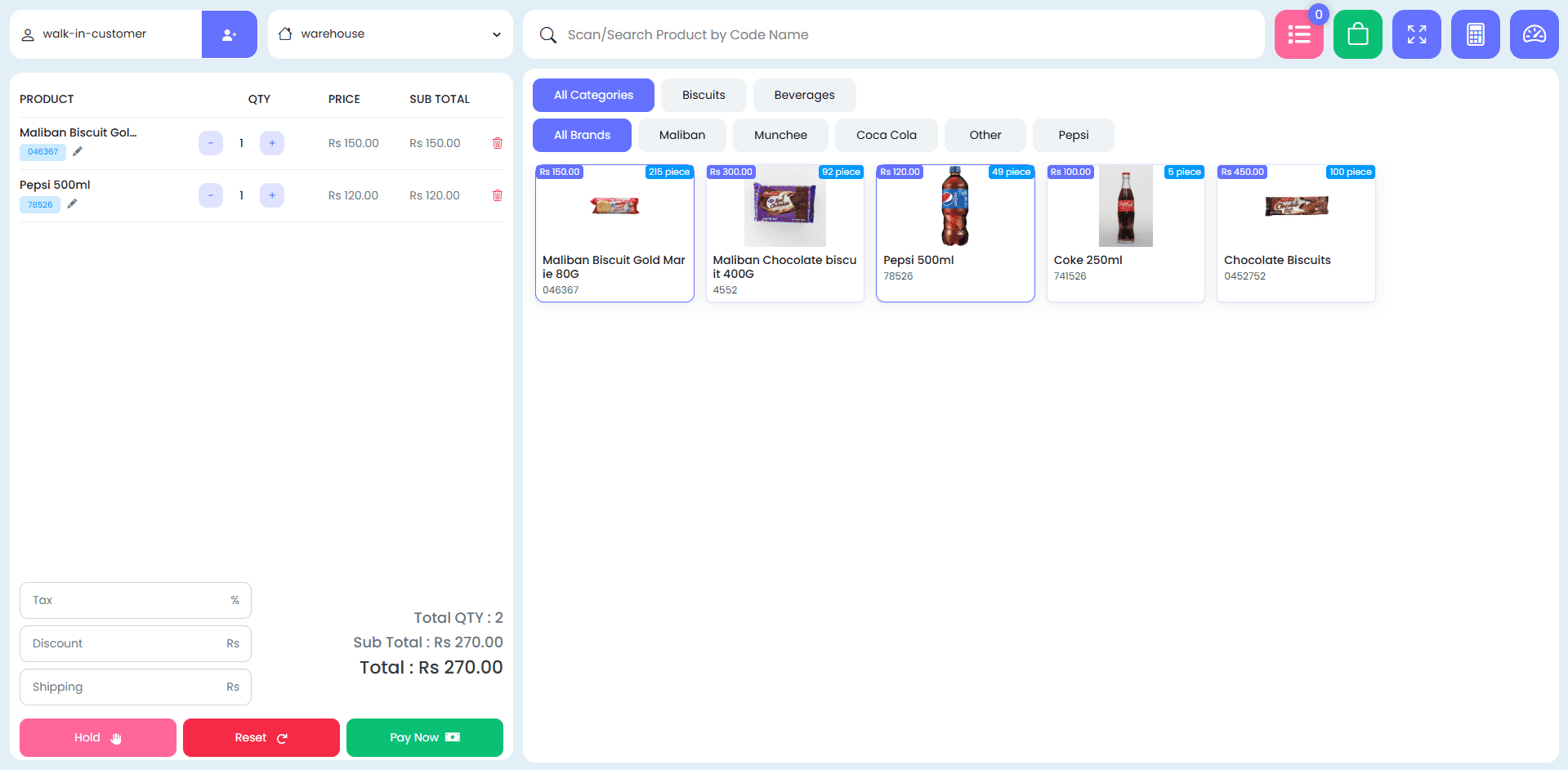Viewport: 1568px width, 770px height.
Task: Filter by Other brand
Action: click(985, 135)
